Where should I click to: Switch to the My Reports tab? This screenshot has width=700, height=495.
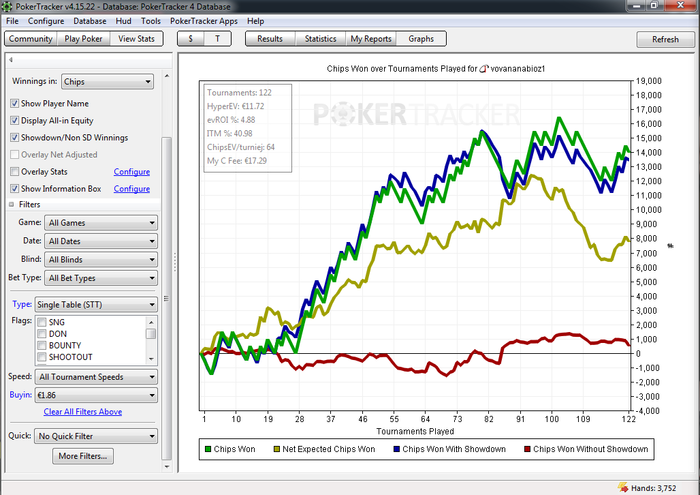(371, 39)
